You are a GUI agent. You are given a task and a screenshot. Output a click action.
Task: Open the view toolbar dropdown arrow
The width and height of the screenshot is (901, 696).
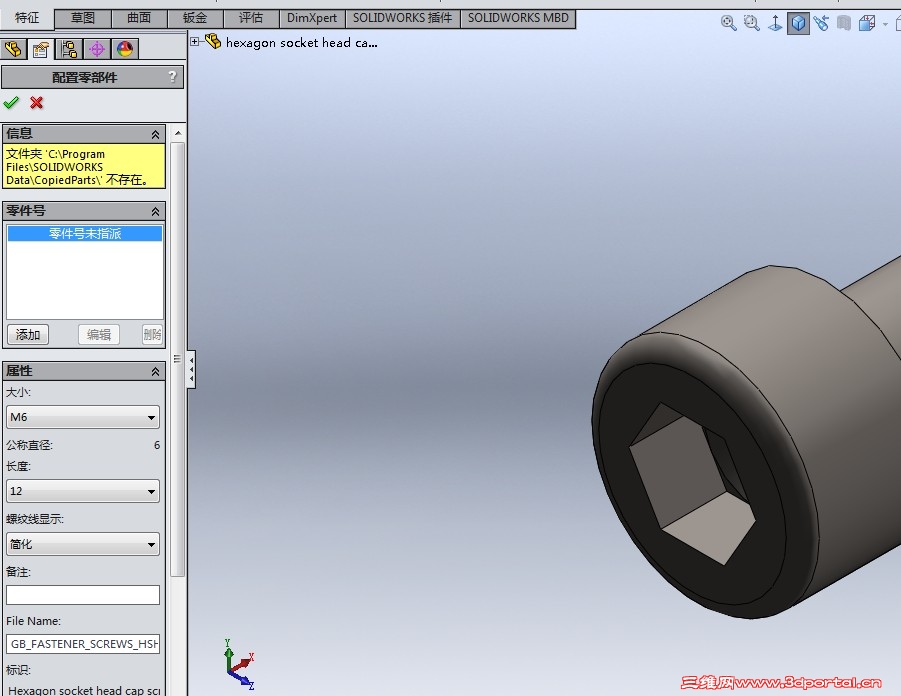[885, 24]
